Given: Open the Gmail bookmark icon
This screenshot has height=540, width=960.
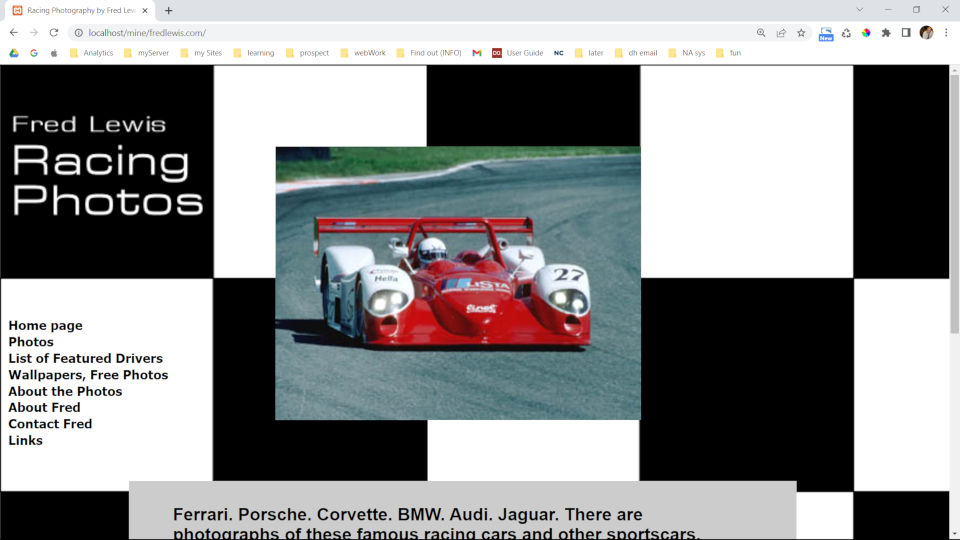Looking at the screenshot, I should click(x=477, y=53).
